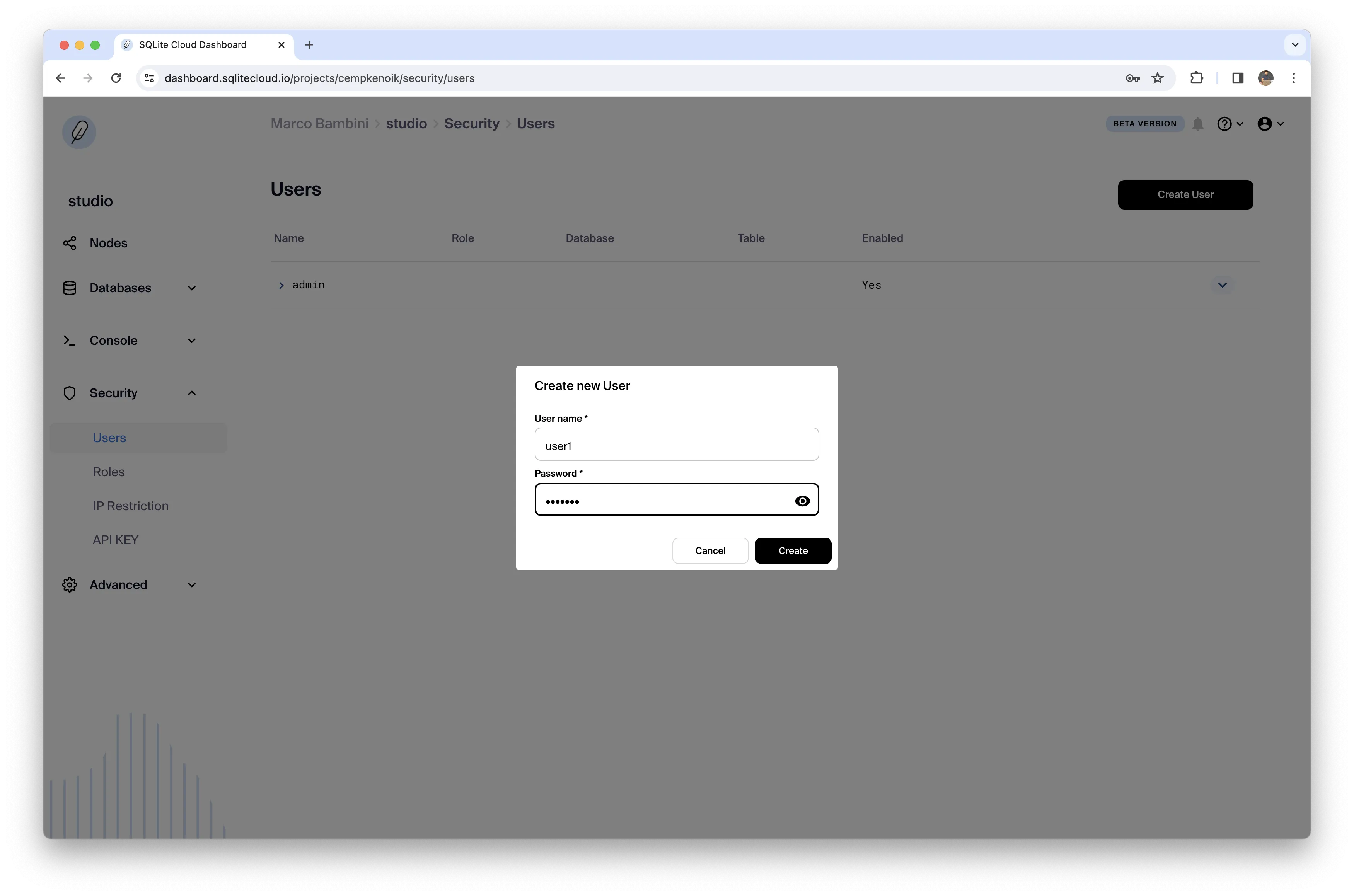1354x896 pixels.
Task: Click the Role column header
Action: (462, 238)
